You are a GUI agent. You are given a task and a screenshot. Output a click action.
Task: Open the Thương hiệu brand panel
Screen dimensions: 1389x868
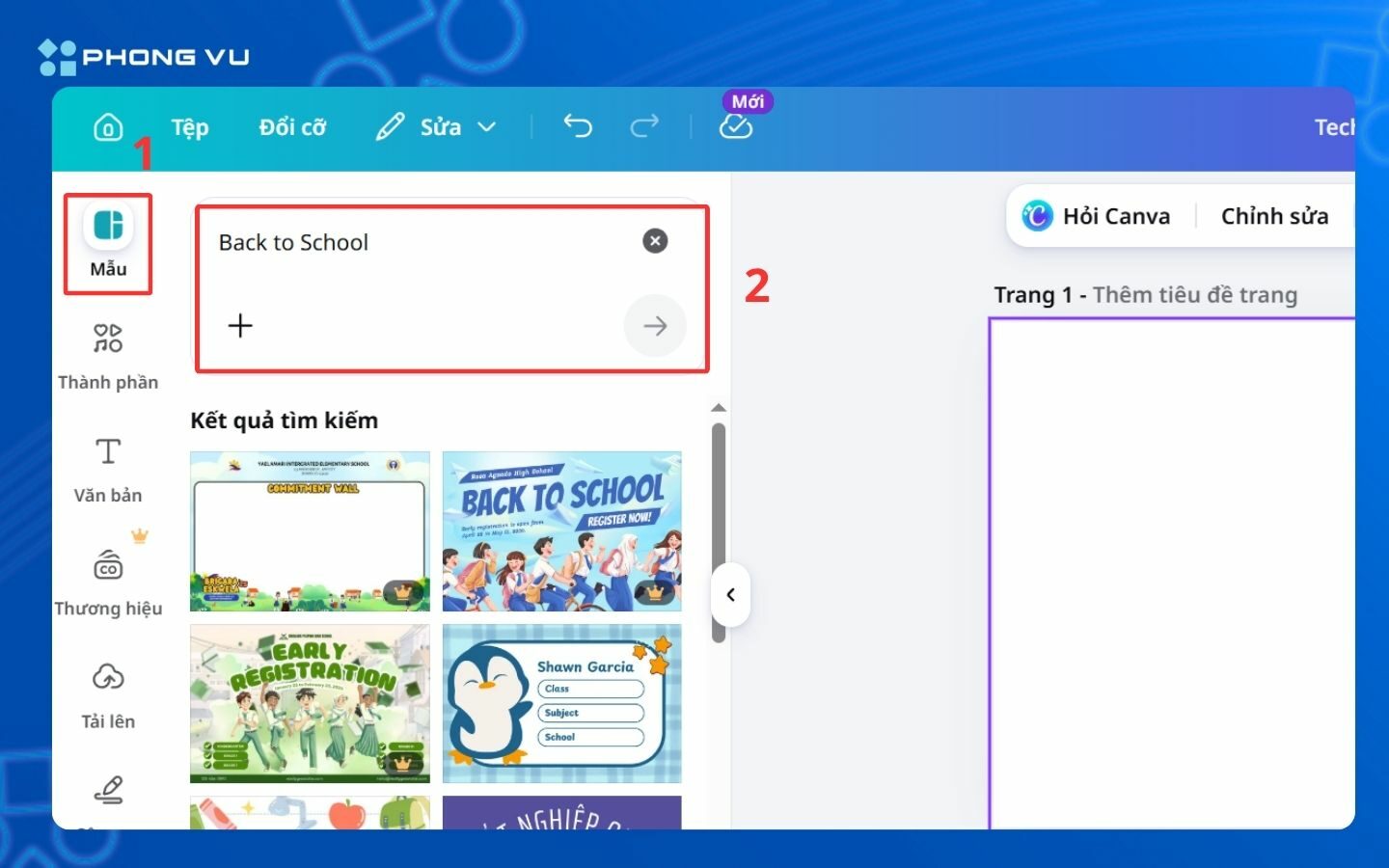[x=108, y=583]
